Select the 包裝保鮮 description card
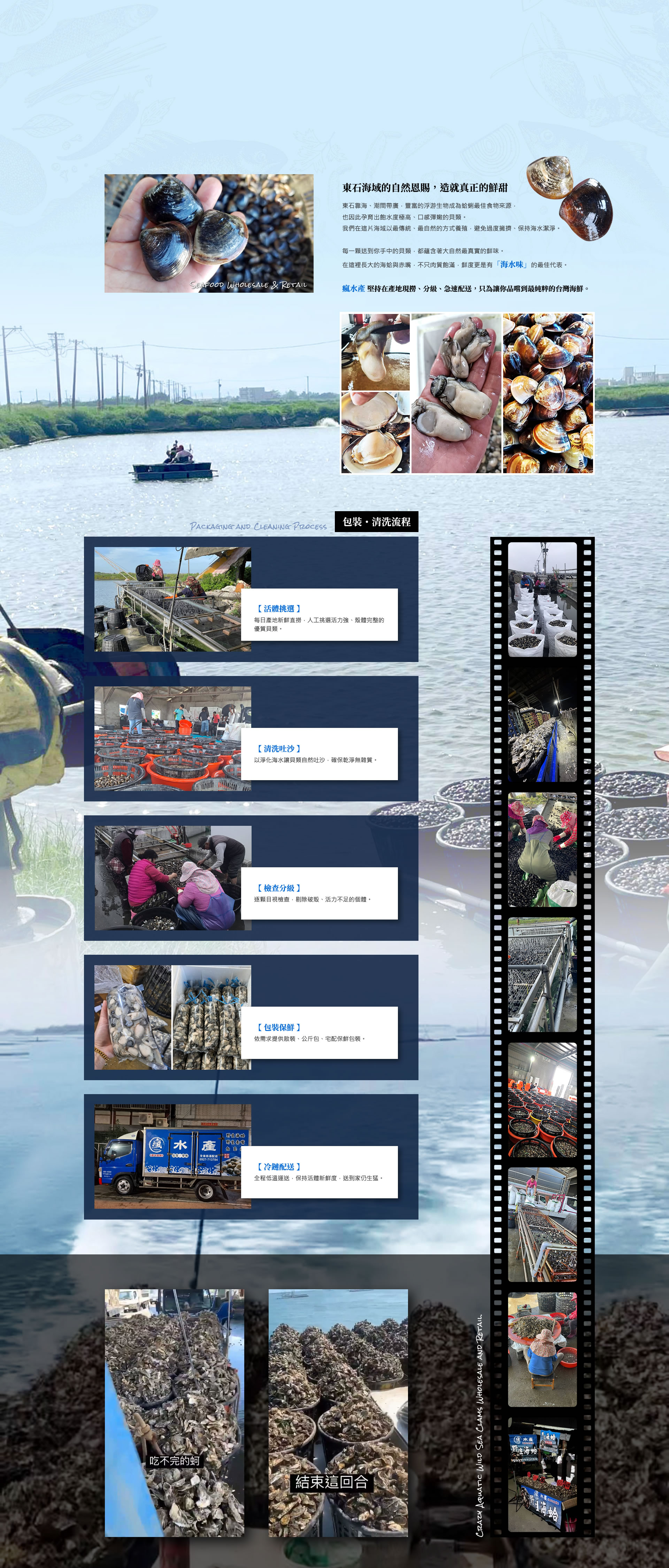 pyautogui.click(x=319, y=1032)
